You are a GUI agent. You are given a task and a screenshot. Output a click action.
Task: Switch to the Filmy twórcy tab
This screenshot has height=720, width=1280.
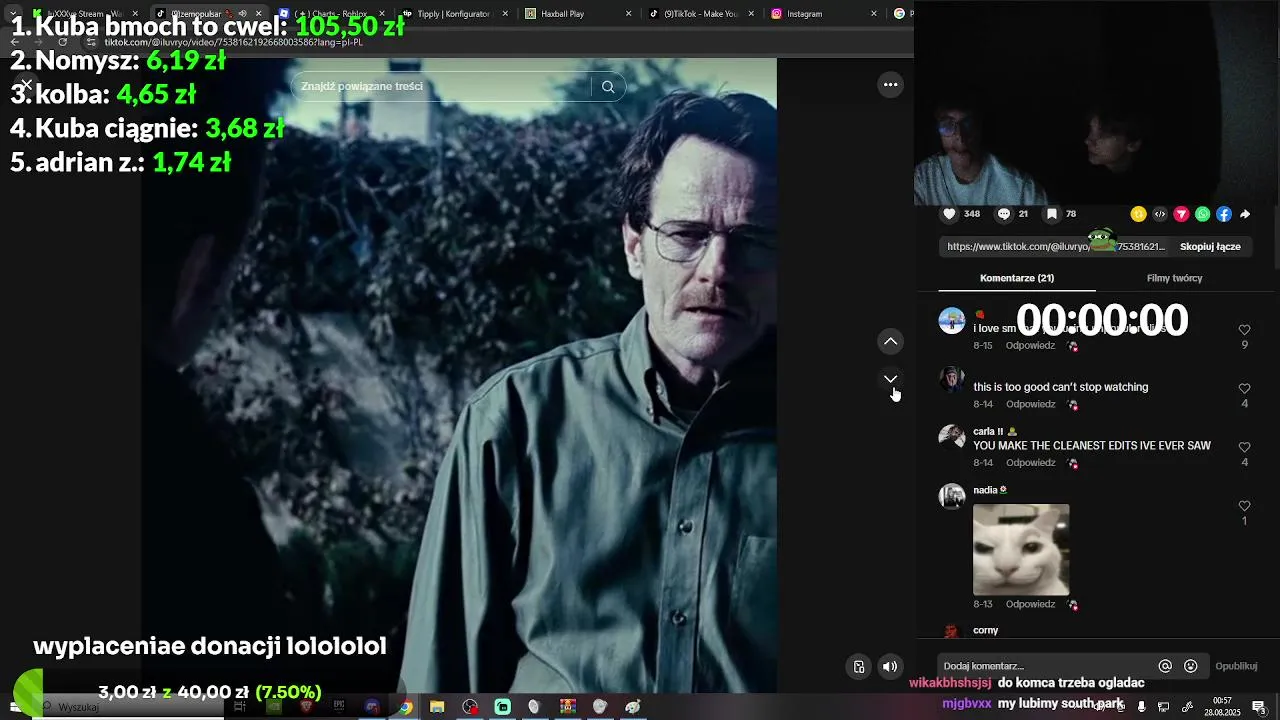(1174, 278)
